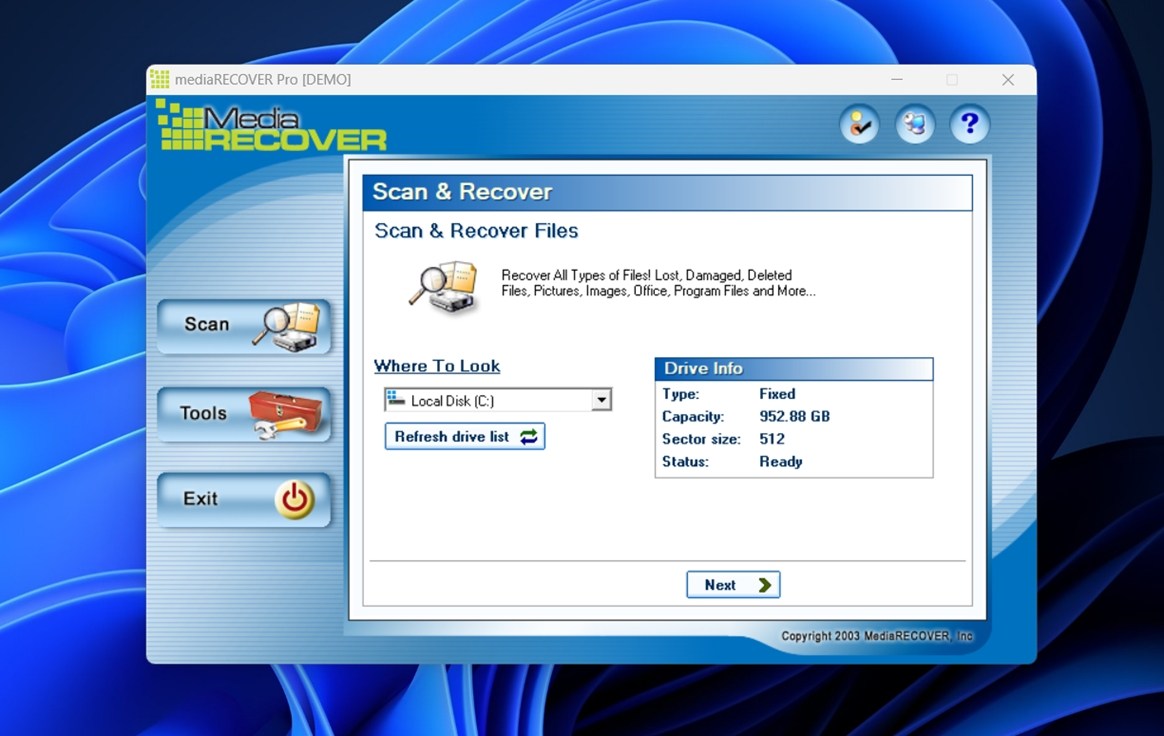Click the Where To Look underlined label
The height and width of the screenshot is (736, 1164).
point(437,366)
